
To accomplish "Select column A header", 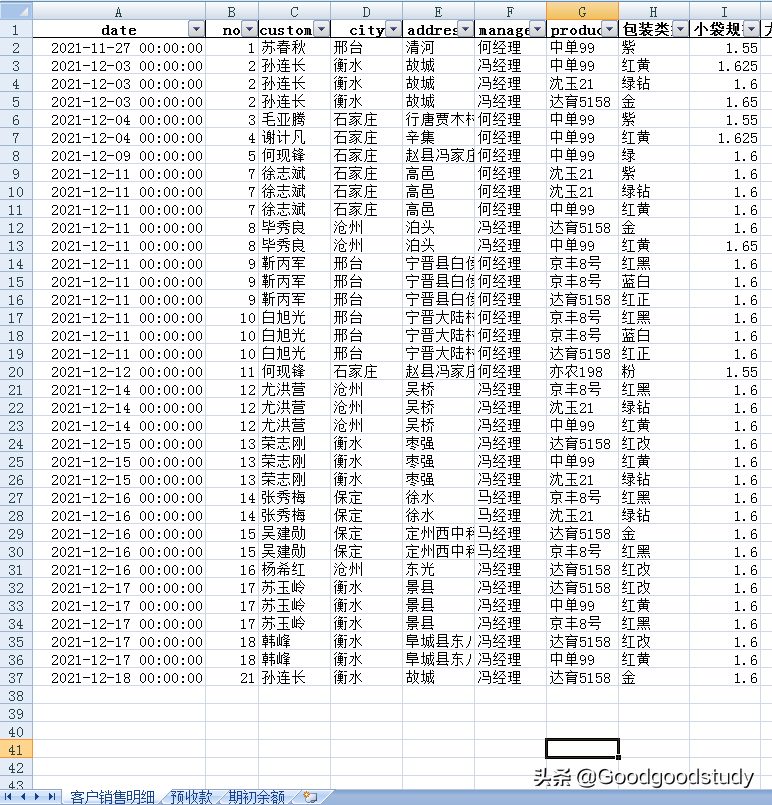I will tap(119, 11).
